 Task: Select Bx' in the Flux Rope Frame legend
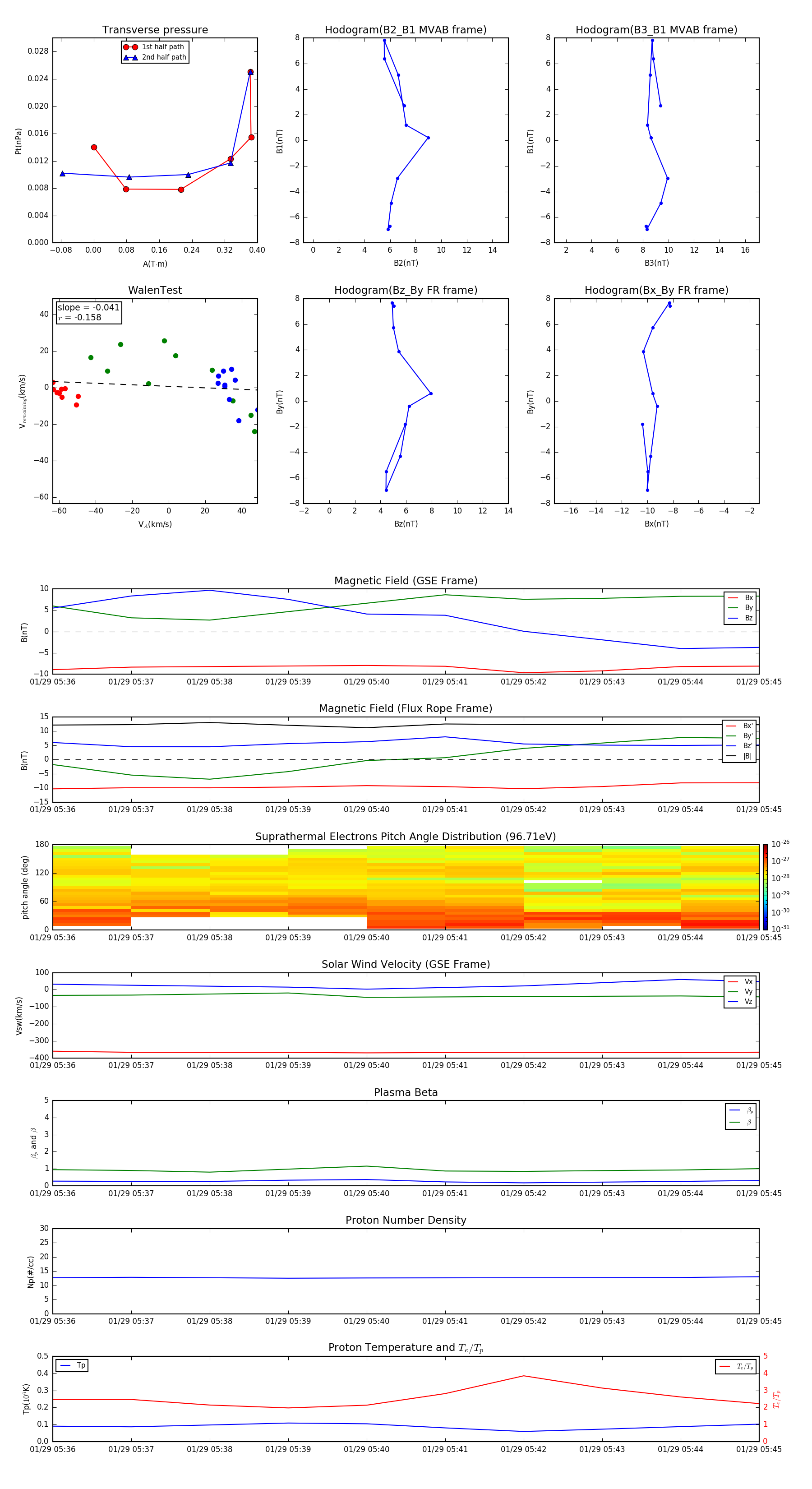point(739,726)
